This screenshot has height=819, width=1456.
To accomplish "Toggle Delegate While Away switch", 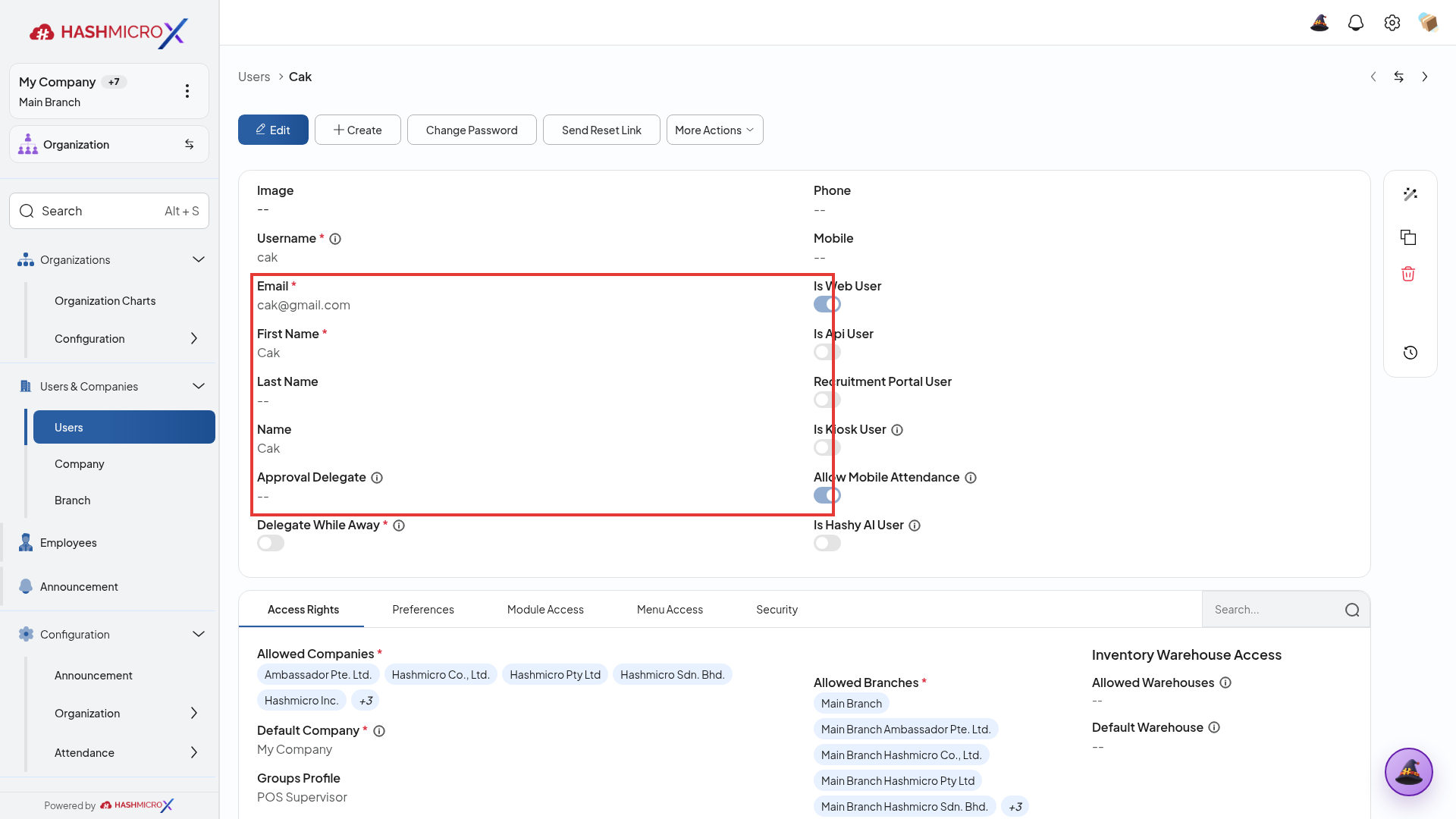I will pyautogui.click(x=271, y=543).
